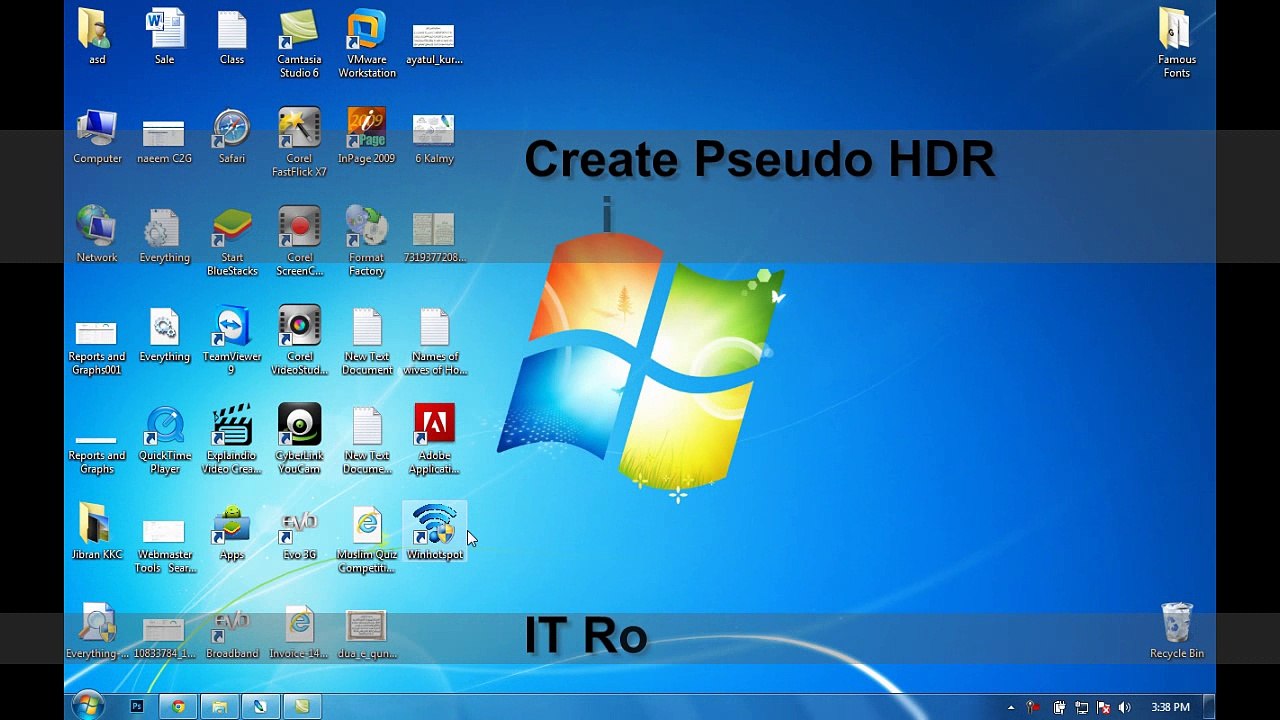Select the Everything installer icon in bottom row
1280x720 pixels.
point(97,631)
